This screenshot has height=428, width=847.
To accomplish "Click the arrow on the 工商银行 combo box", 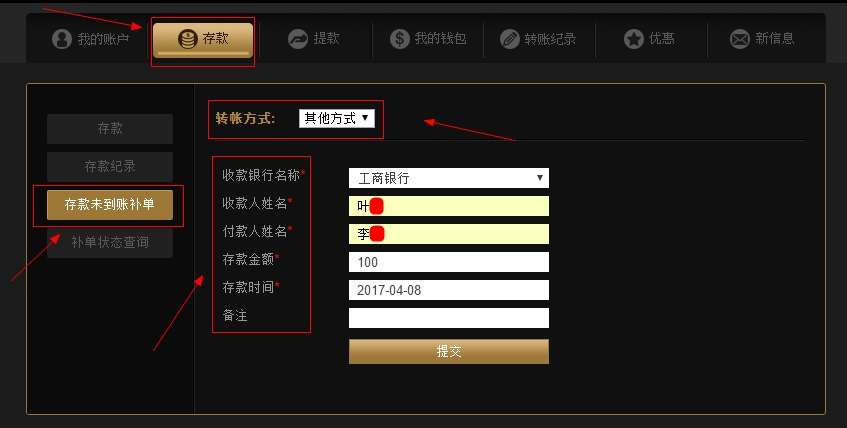I will pos(540,178).
